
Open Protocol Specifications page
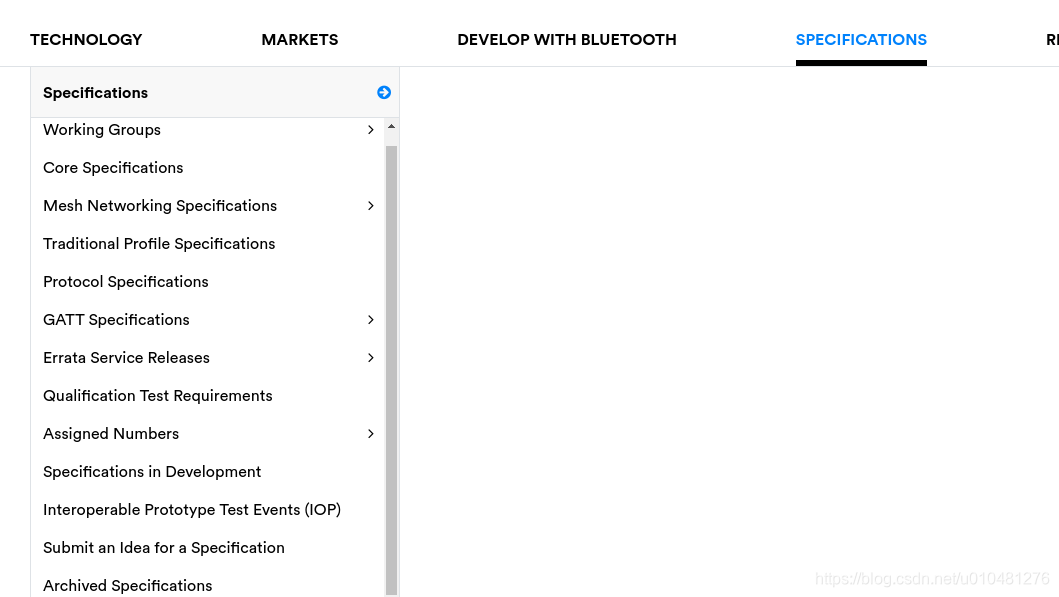(126, 282)
